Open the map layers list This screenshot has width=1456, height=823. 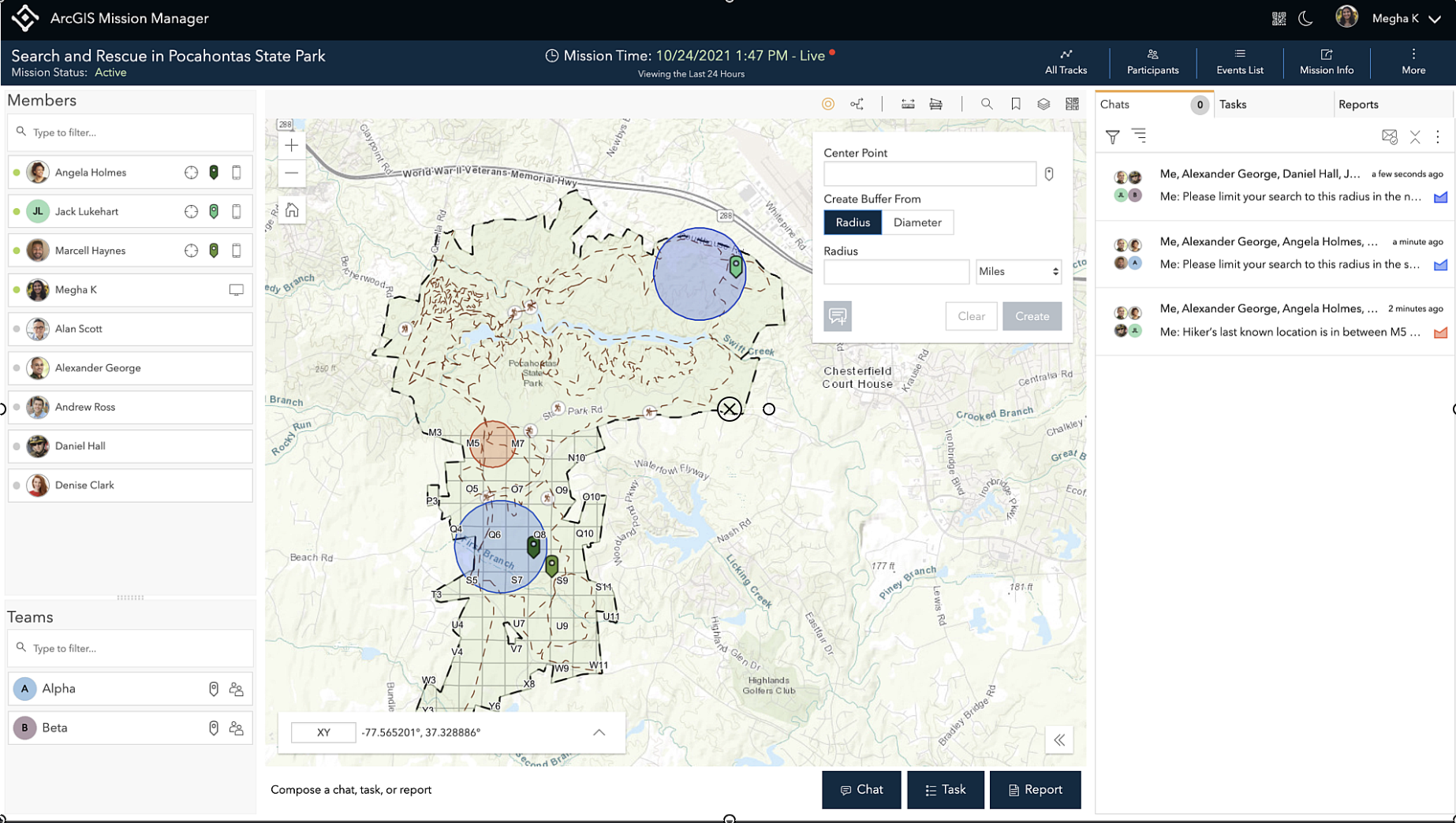point(1043,104)
